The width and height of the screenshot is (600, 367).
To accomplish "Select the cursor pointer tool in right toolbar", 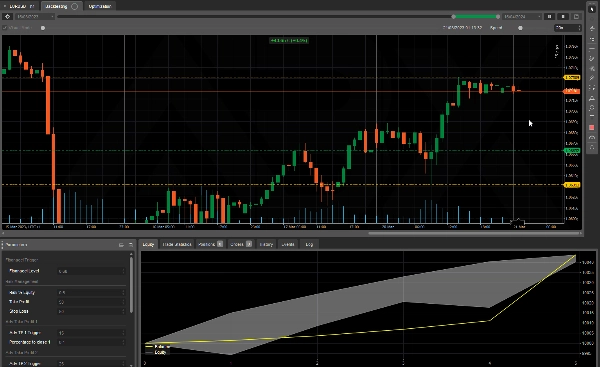I will pyautogui.click(x=592, y=9).
